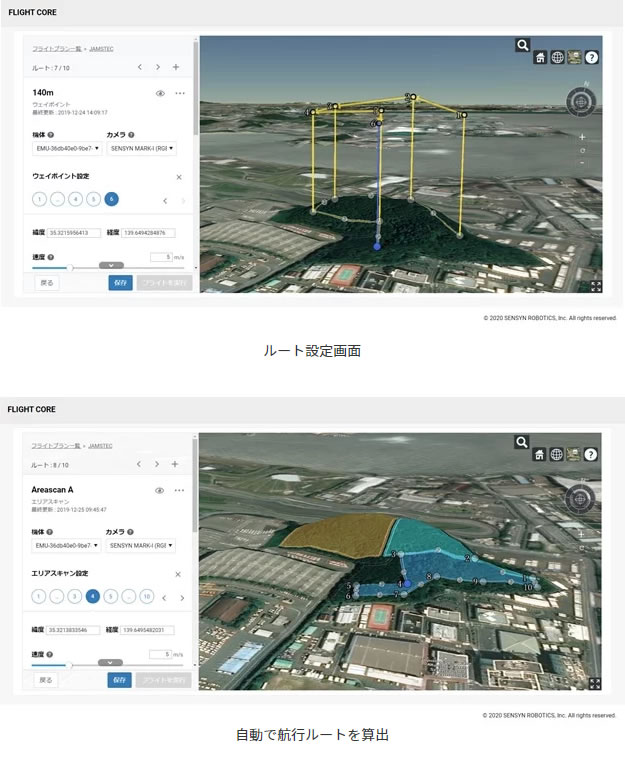Go to next route from ルート 7/10
The width and height of the screenshot is (625, 759).
coord(158,67)
